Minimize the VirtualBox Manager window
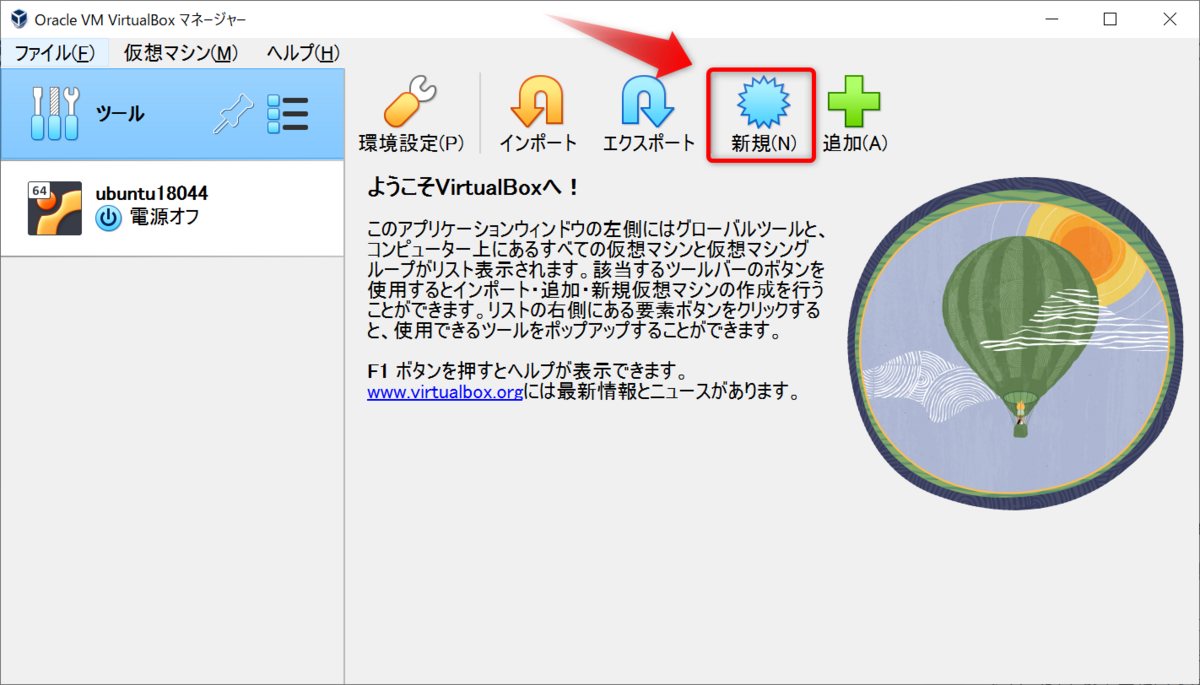Viewport: 1200px width, 685px height. point(1052,20)
